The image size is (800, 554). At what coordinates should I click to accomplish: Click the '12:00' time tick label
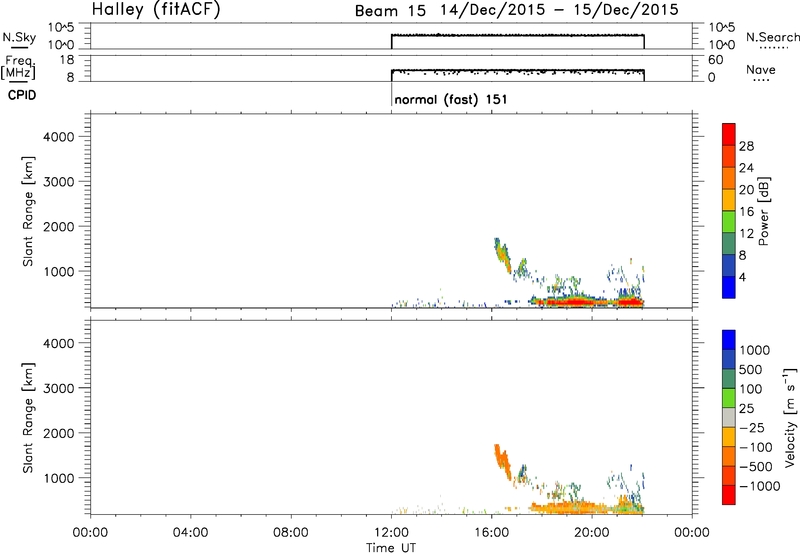click(391, 533)
